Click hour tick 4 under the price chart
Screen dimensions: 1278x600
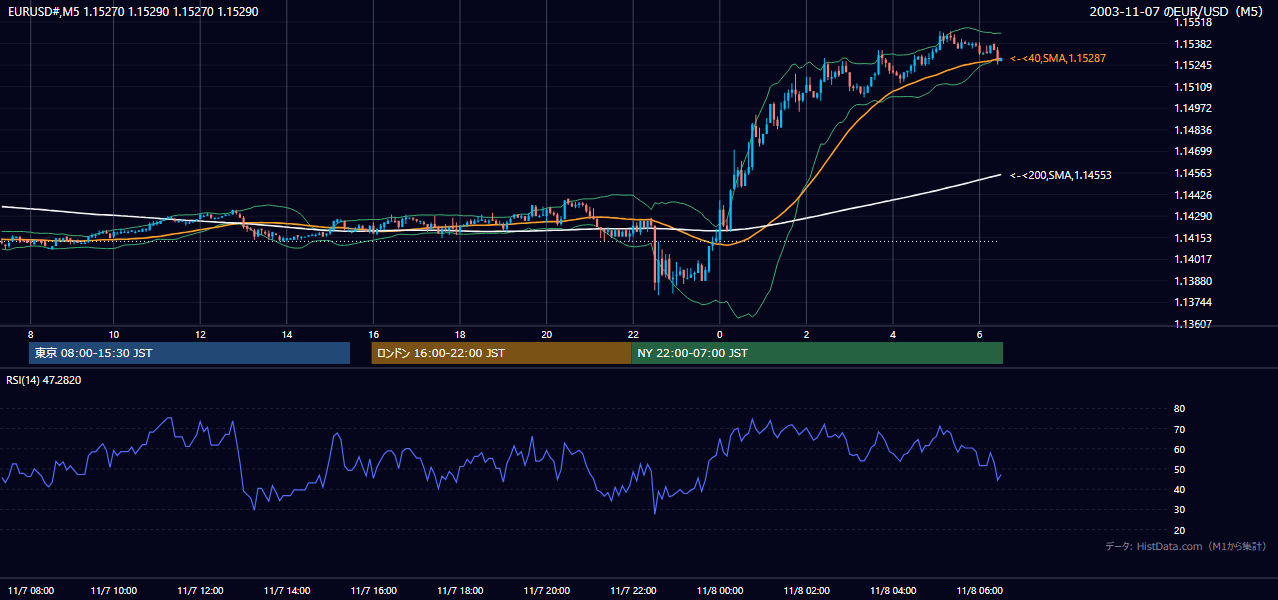893,334
